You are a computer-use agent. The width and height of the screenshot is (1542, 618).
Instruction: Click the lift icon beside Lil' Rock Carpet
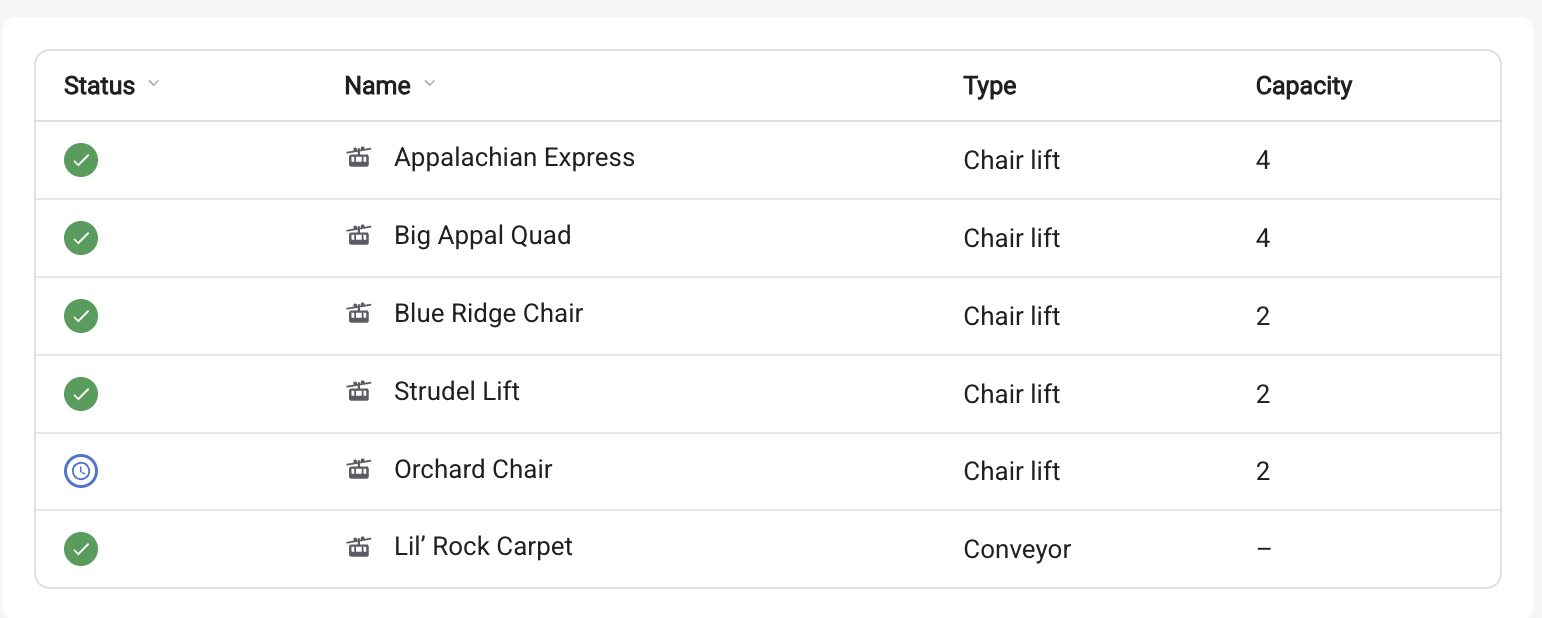(x=359, y=546)
